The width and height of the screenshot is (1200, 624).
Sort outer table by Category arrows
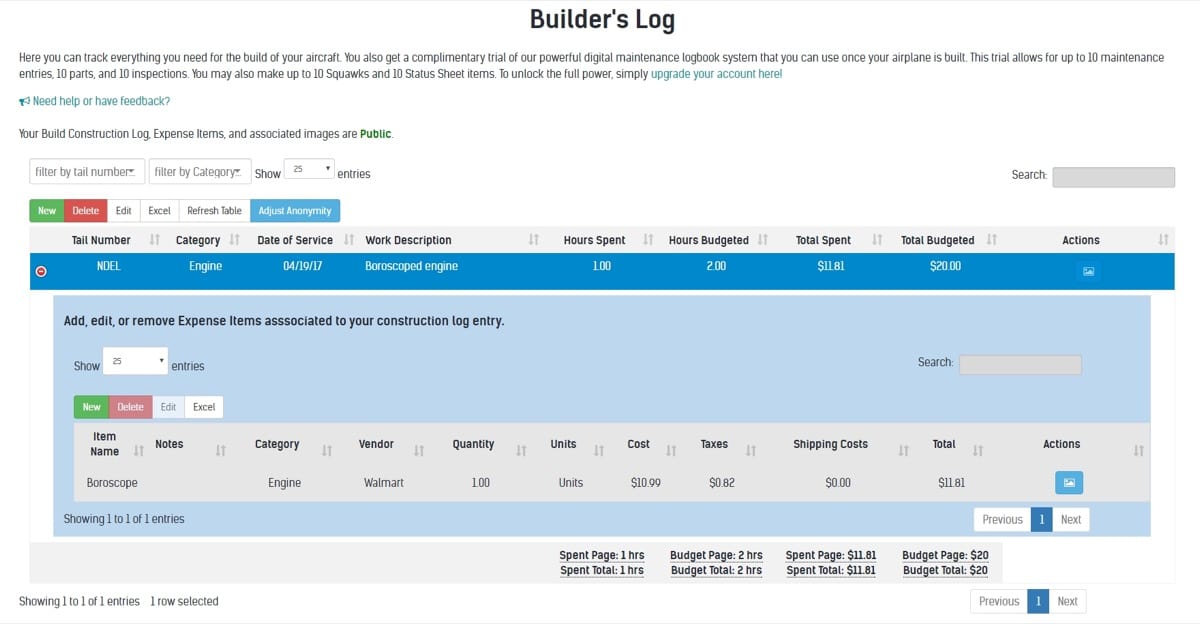coord(234,240)
